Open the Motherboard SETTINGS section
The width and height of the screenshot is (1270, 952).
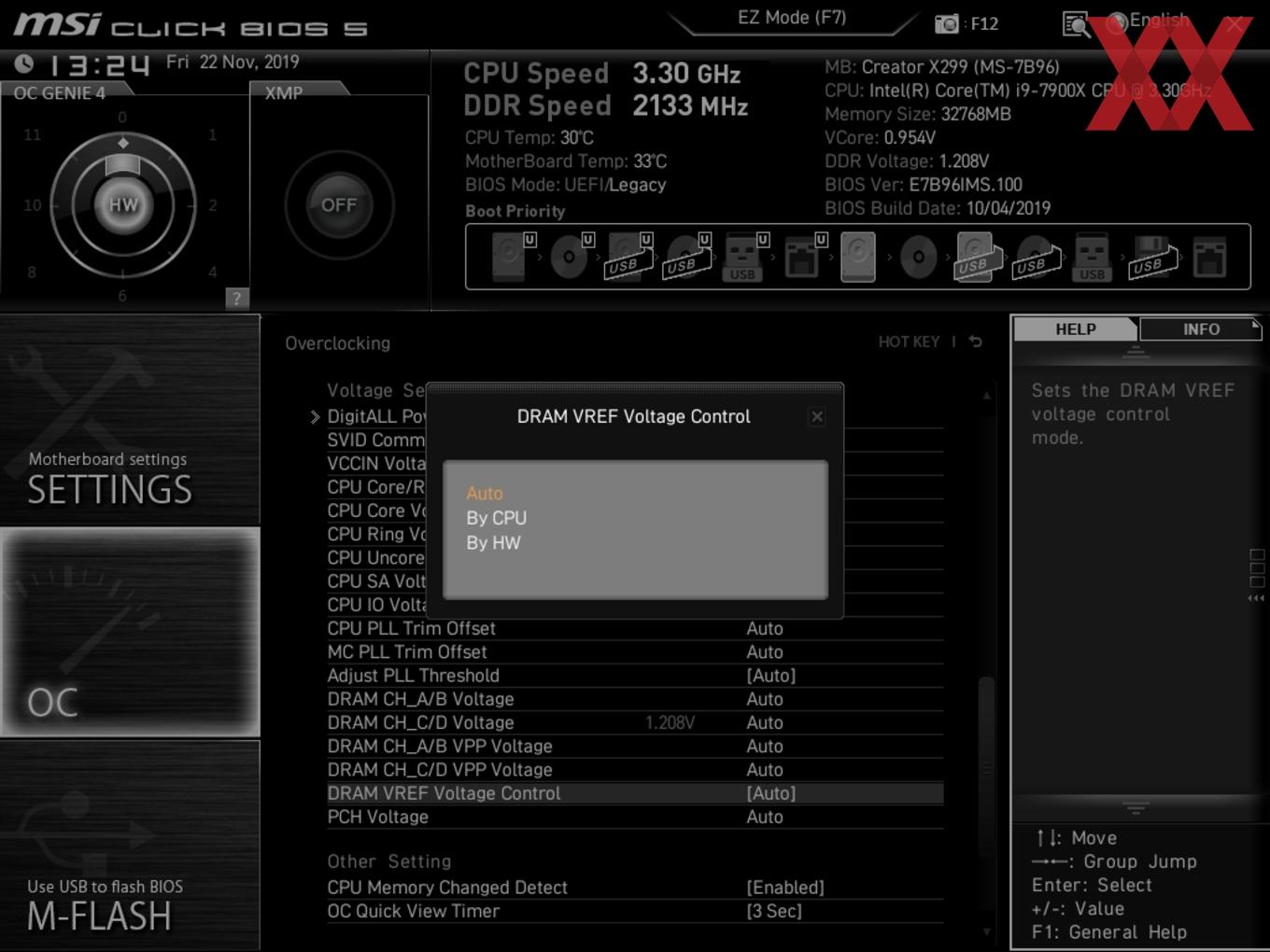[x=130, y=420]
